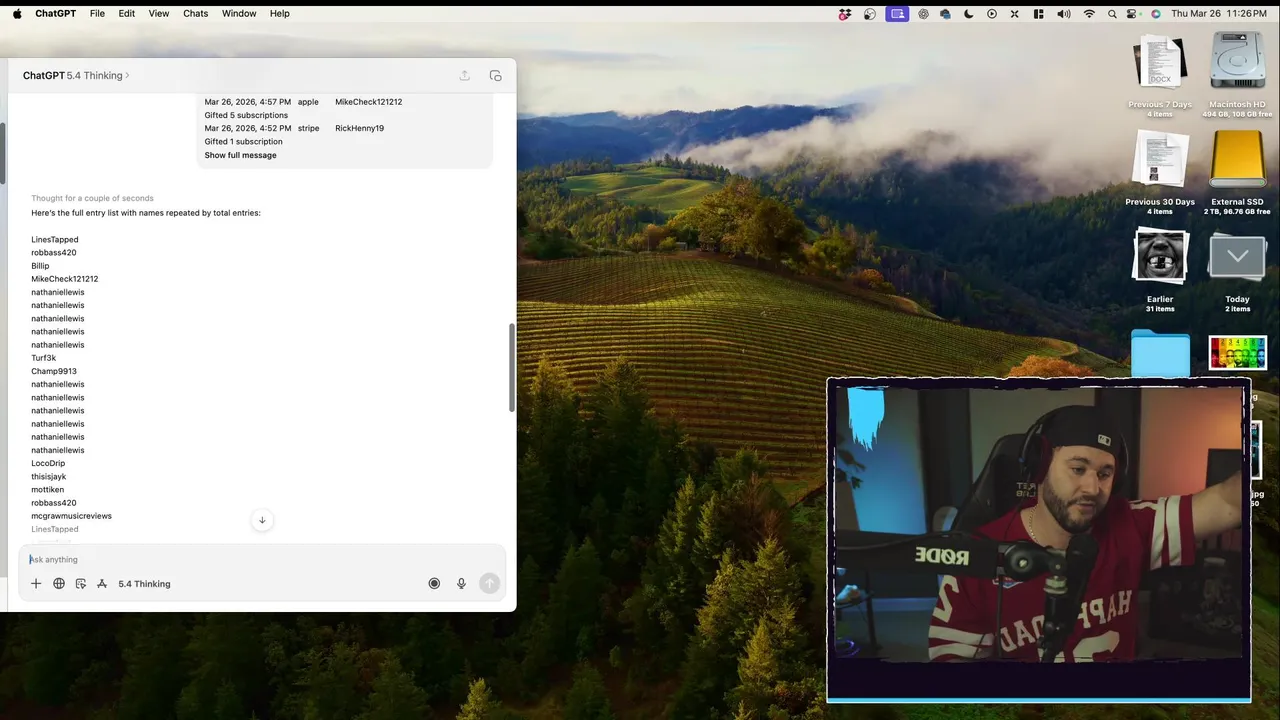Image resolution: width=1280 pixels, height=720 pixels.
Task: Open the File menu
Action: tap(97, 14)
